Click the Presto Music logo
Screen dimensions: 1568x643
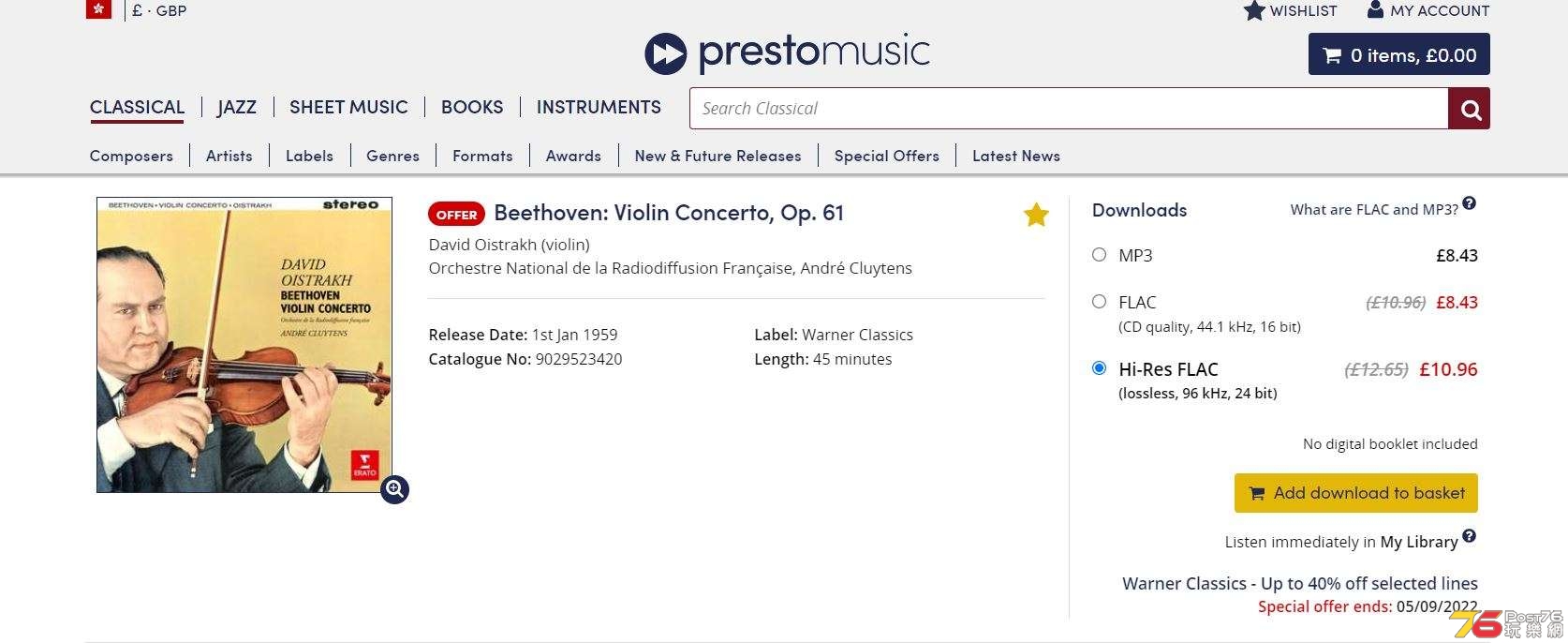tap(787, 52)
